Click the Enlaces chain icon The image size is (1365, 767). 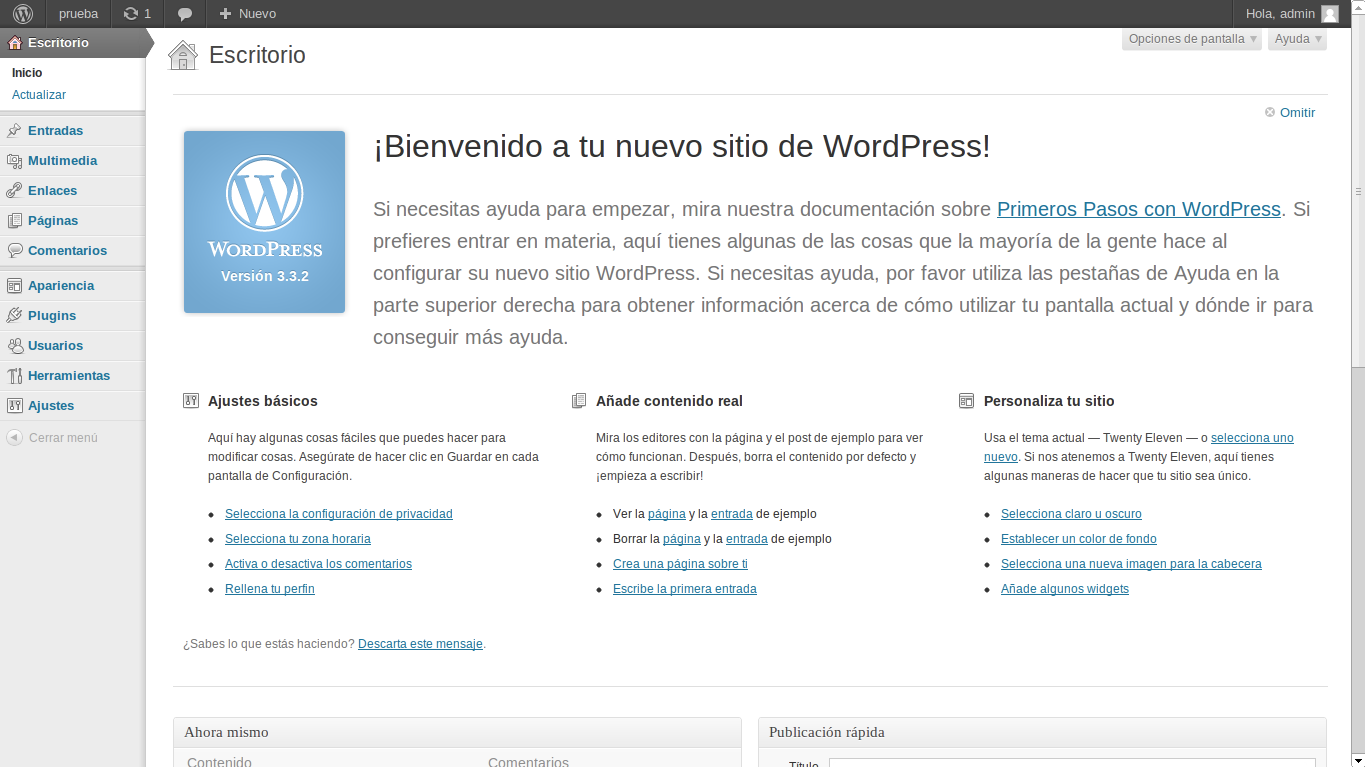point(15,191)
